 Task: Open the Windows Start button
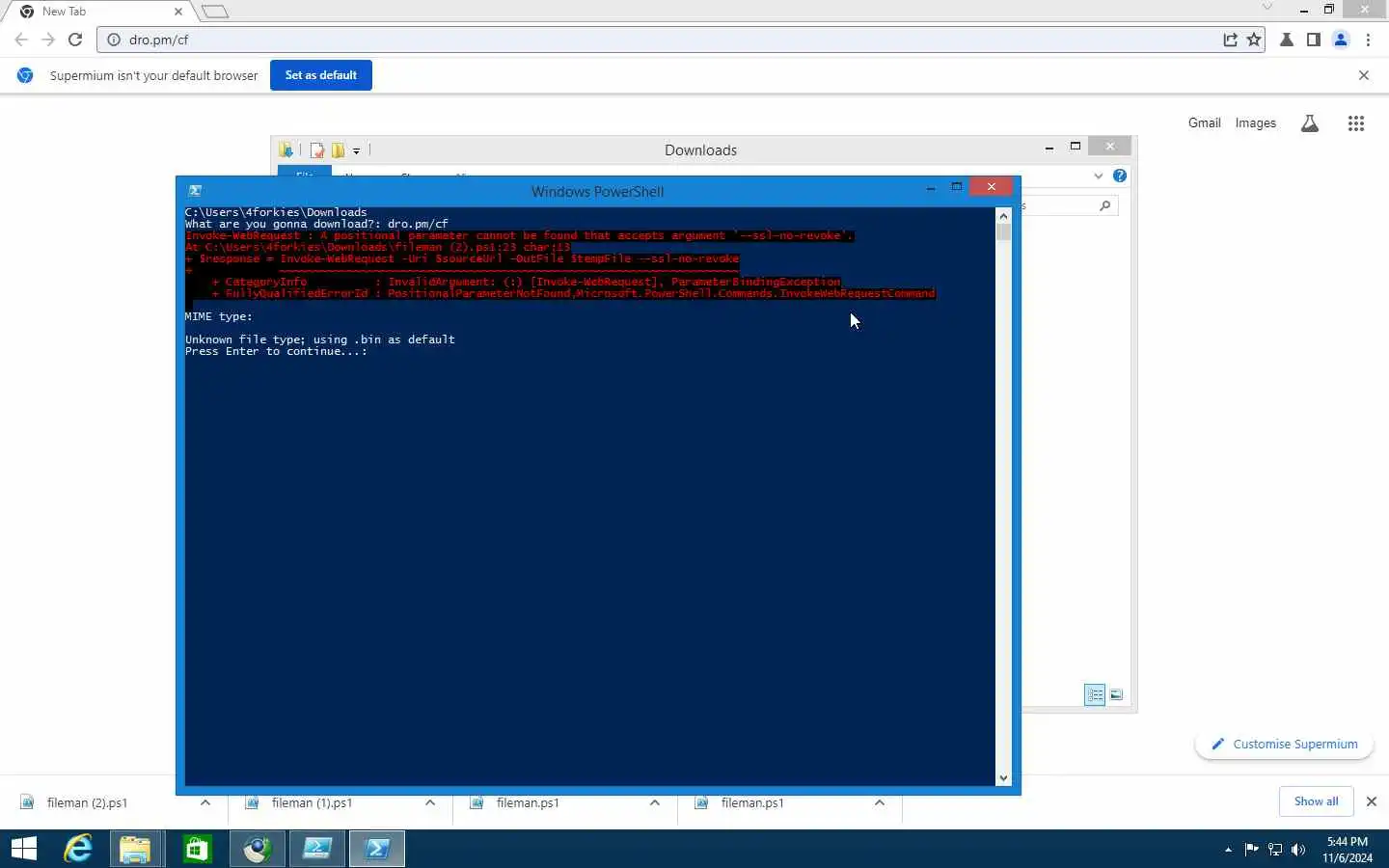[x=24, y=849]
